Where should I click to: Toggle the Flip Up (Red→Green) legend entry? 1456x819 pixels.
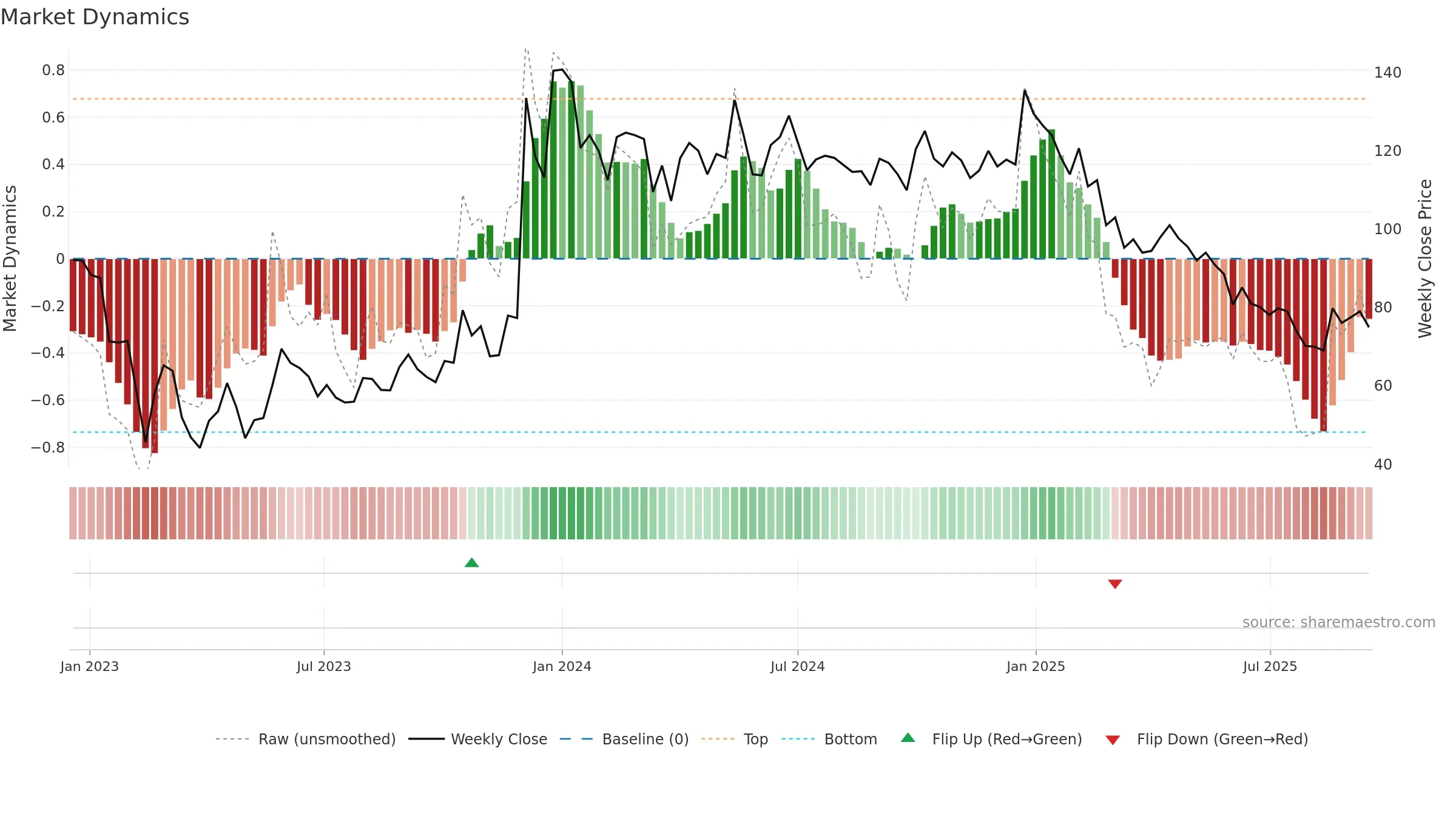[x=991, y=739]
